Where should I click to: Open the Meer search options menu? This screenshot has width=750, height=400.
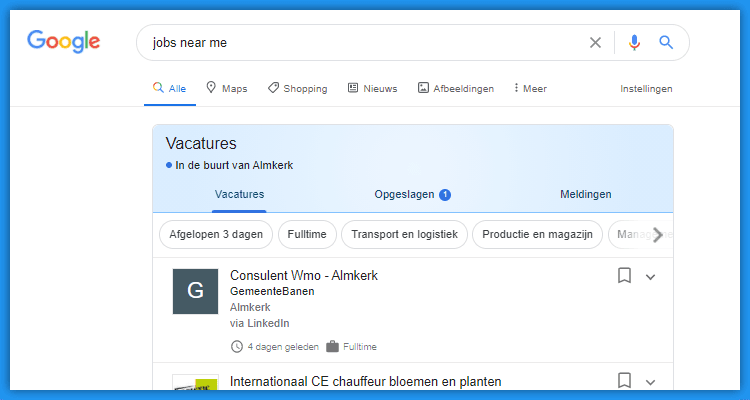(x=530, y=88)
